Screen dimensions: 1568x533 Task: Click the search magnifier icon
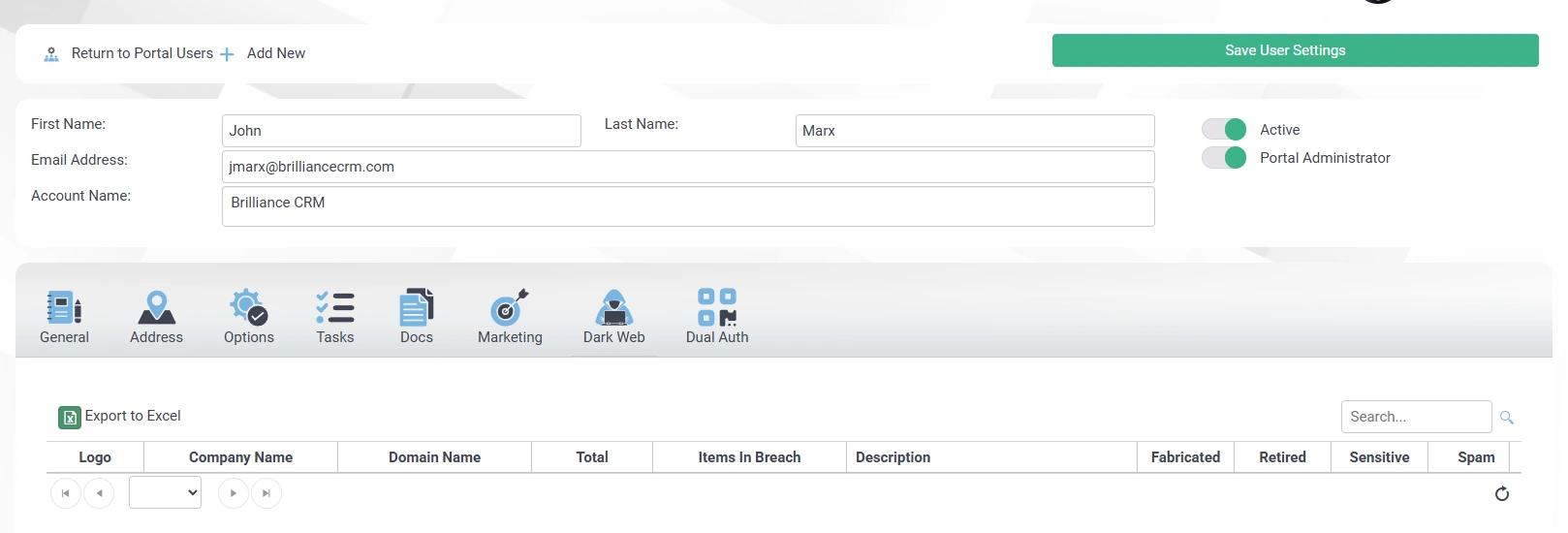1506,418
